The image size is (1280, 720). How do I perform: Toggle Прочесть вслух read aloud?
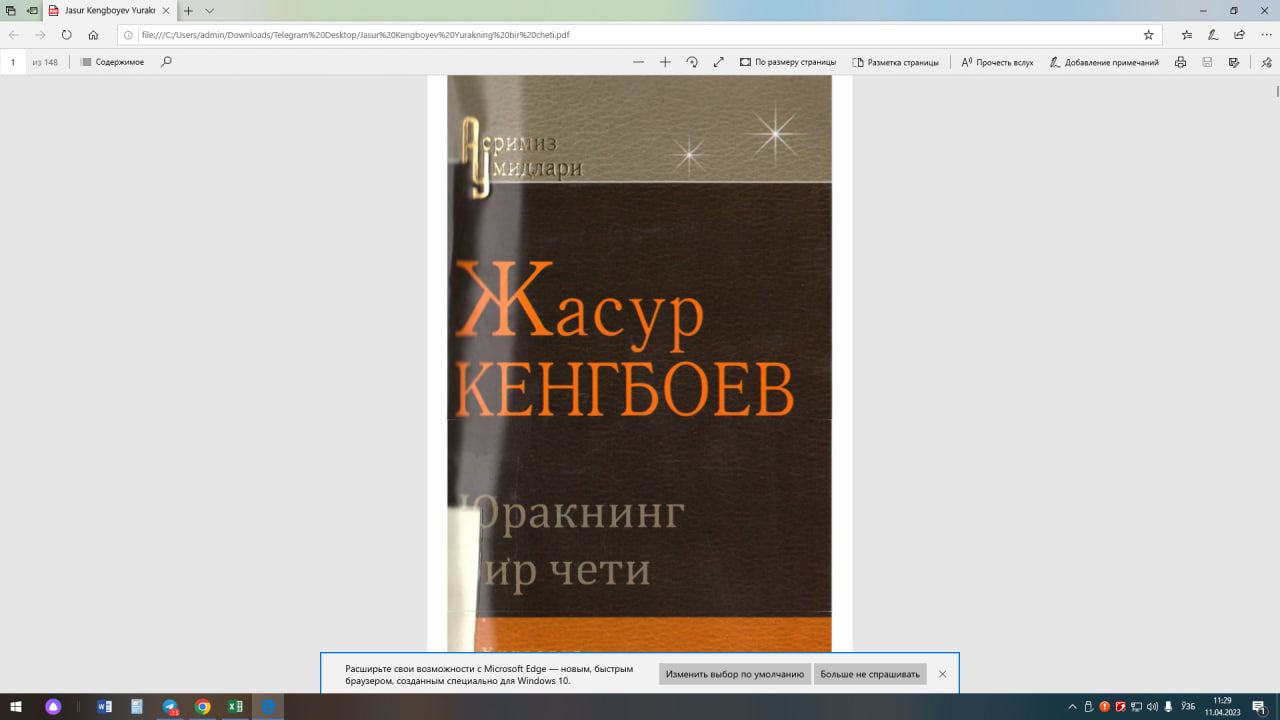pos(996,61)
